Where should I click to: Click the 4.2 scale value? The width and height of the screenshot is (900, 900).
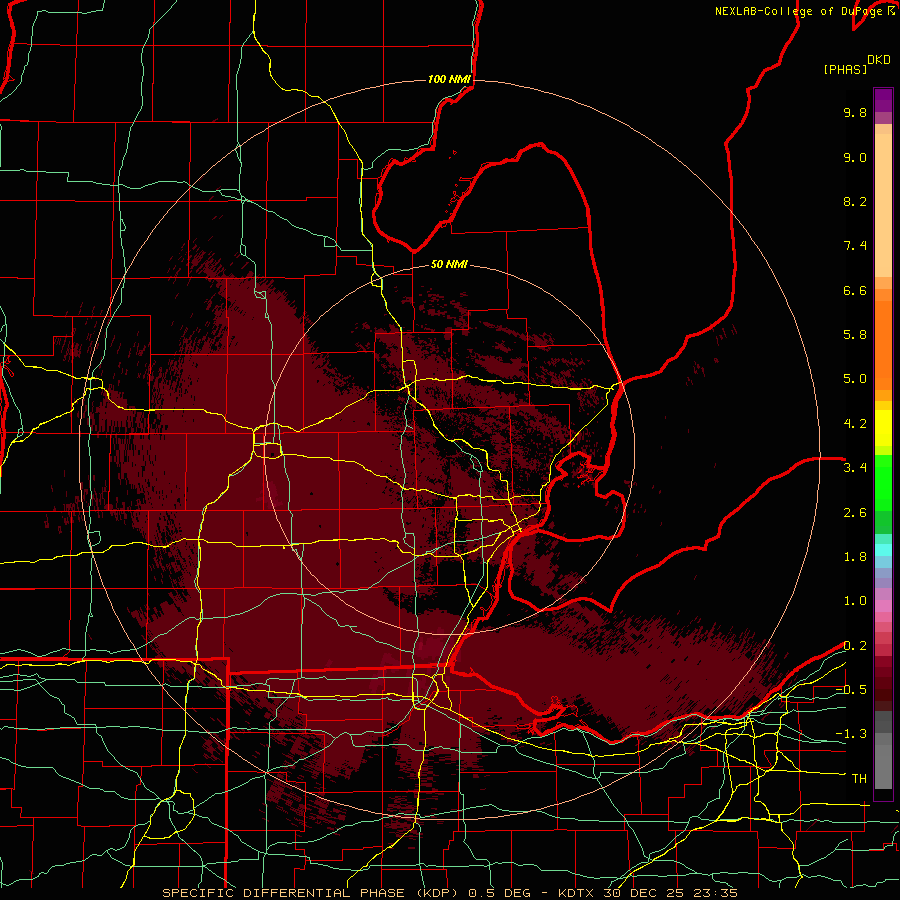855,424
